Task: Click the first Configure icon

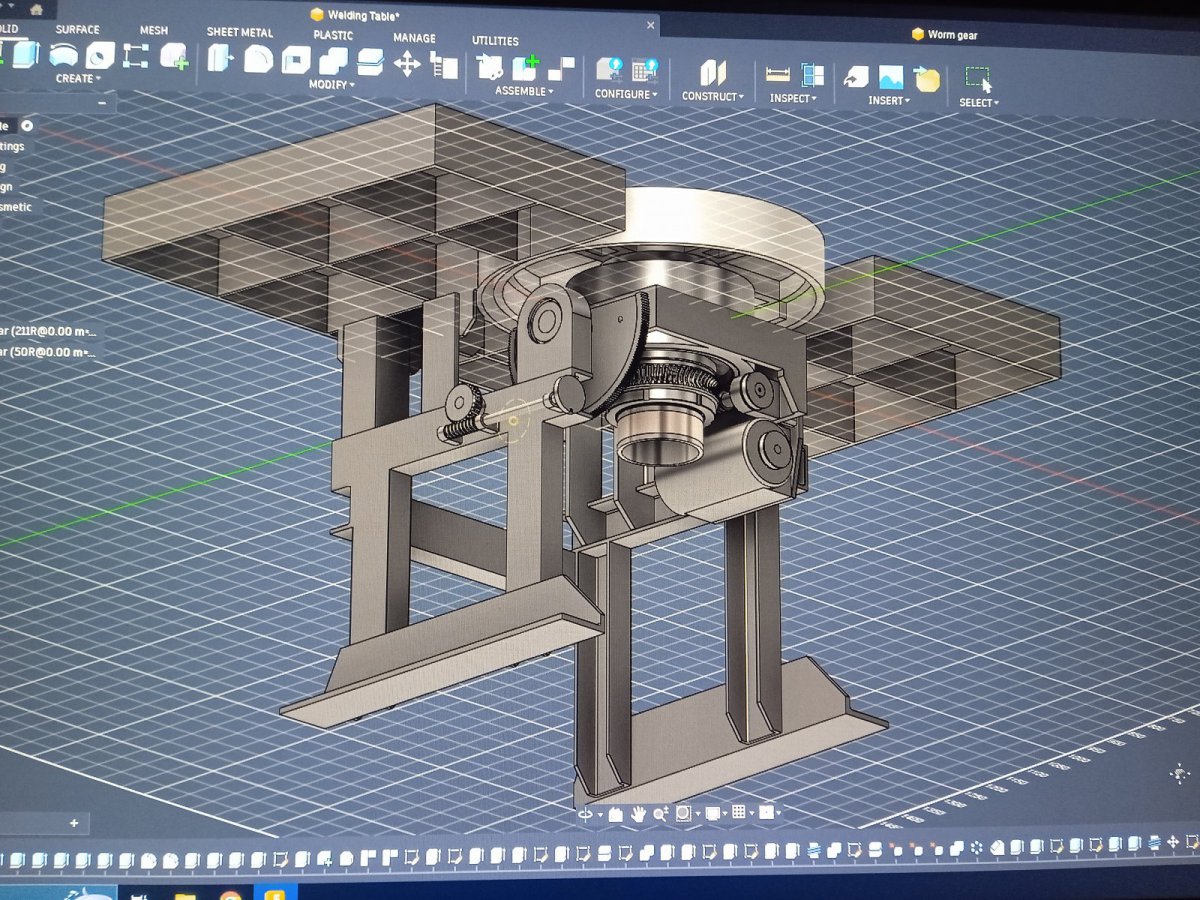Action: tap(609, 70)
